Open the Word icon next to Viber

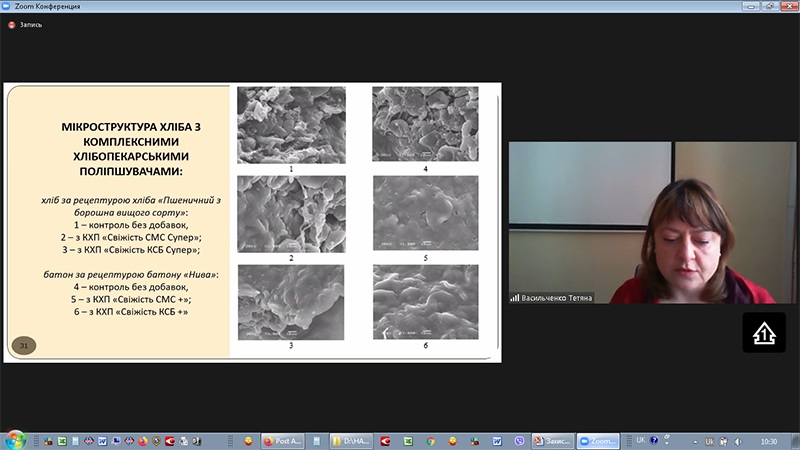coord(497,440)
